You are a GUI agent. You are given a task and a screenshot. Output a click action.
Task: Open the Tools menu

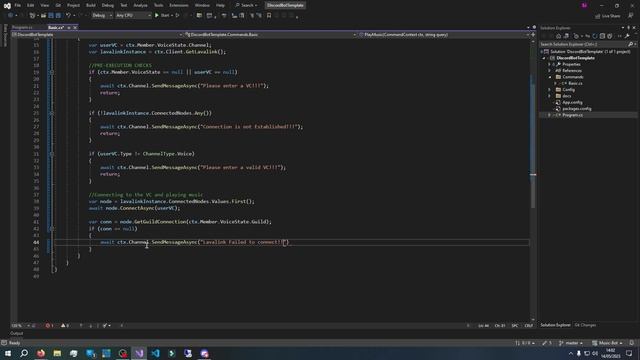click(158, 5)
